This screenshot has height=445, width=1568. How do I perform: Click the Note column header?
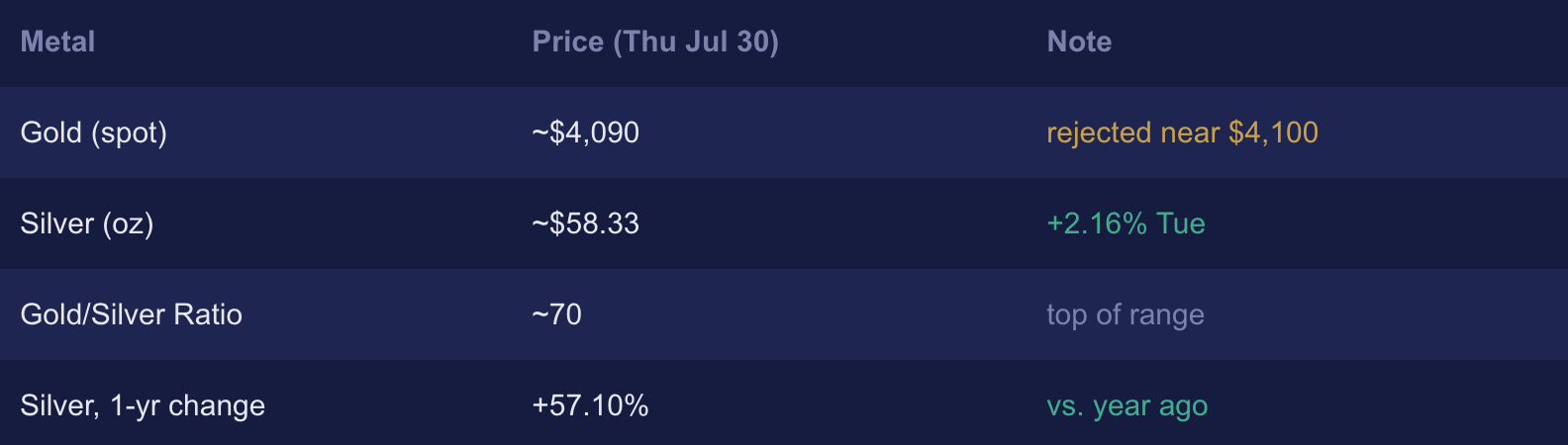pos(1079,42)
